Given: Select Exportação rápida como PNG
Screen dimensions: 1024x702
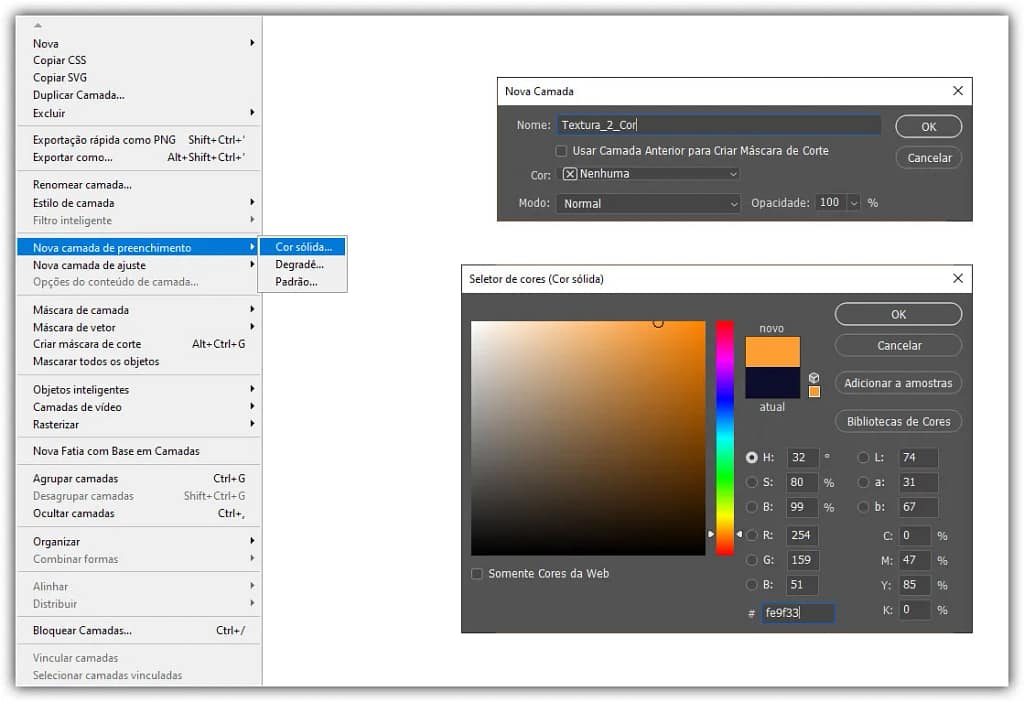Looking at the screenshot, I should click(139, 140).
